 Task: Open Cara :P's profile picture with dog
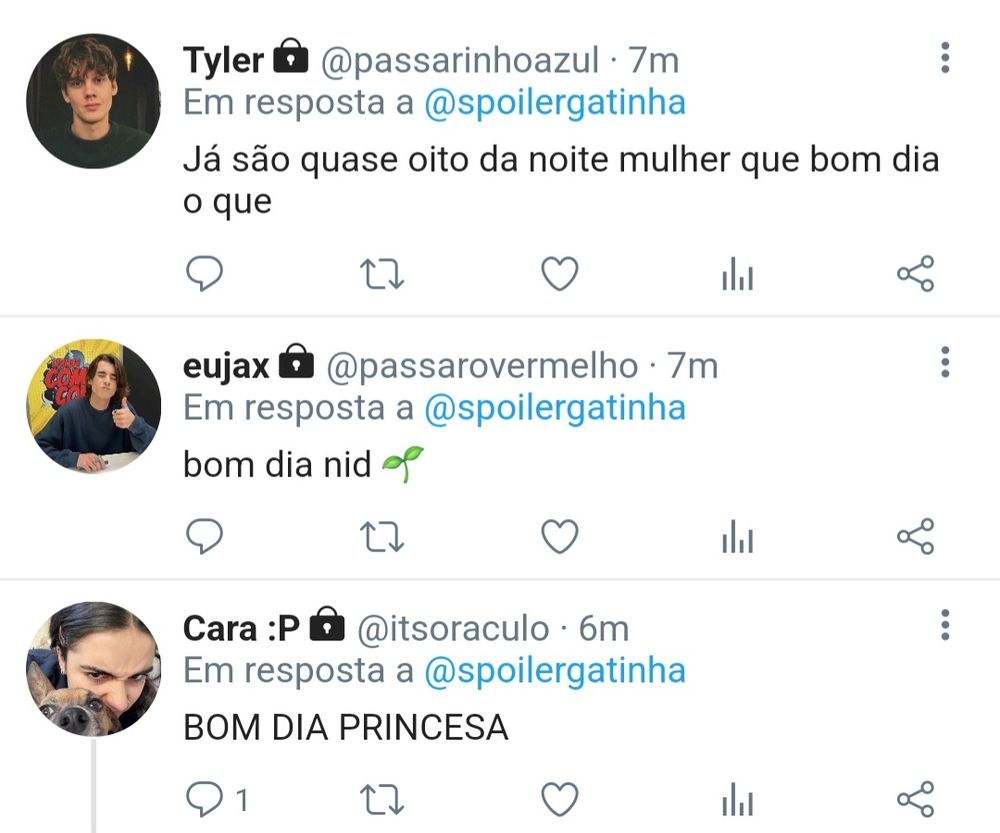93,668
